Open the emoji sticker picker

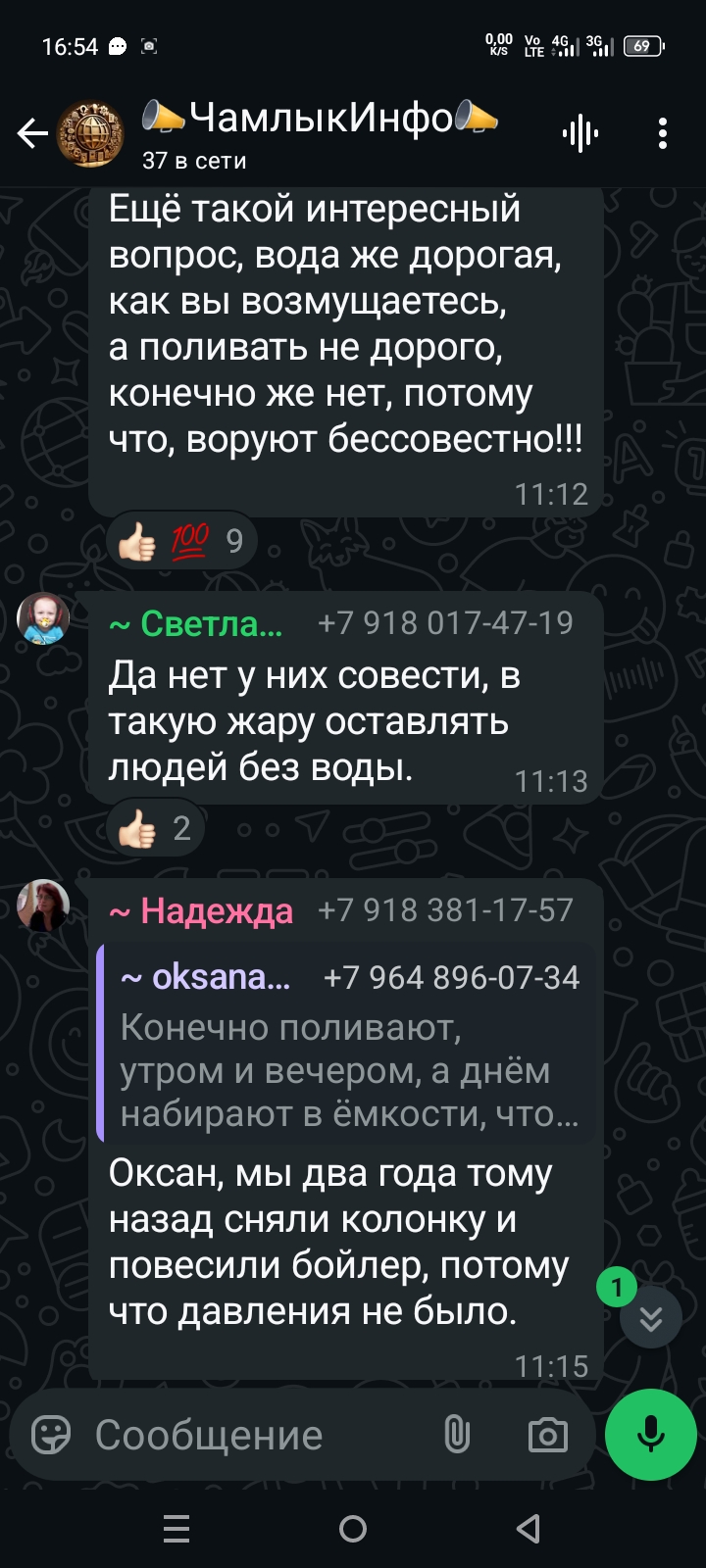51,1435
